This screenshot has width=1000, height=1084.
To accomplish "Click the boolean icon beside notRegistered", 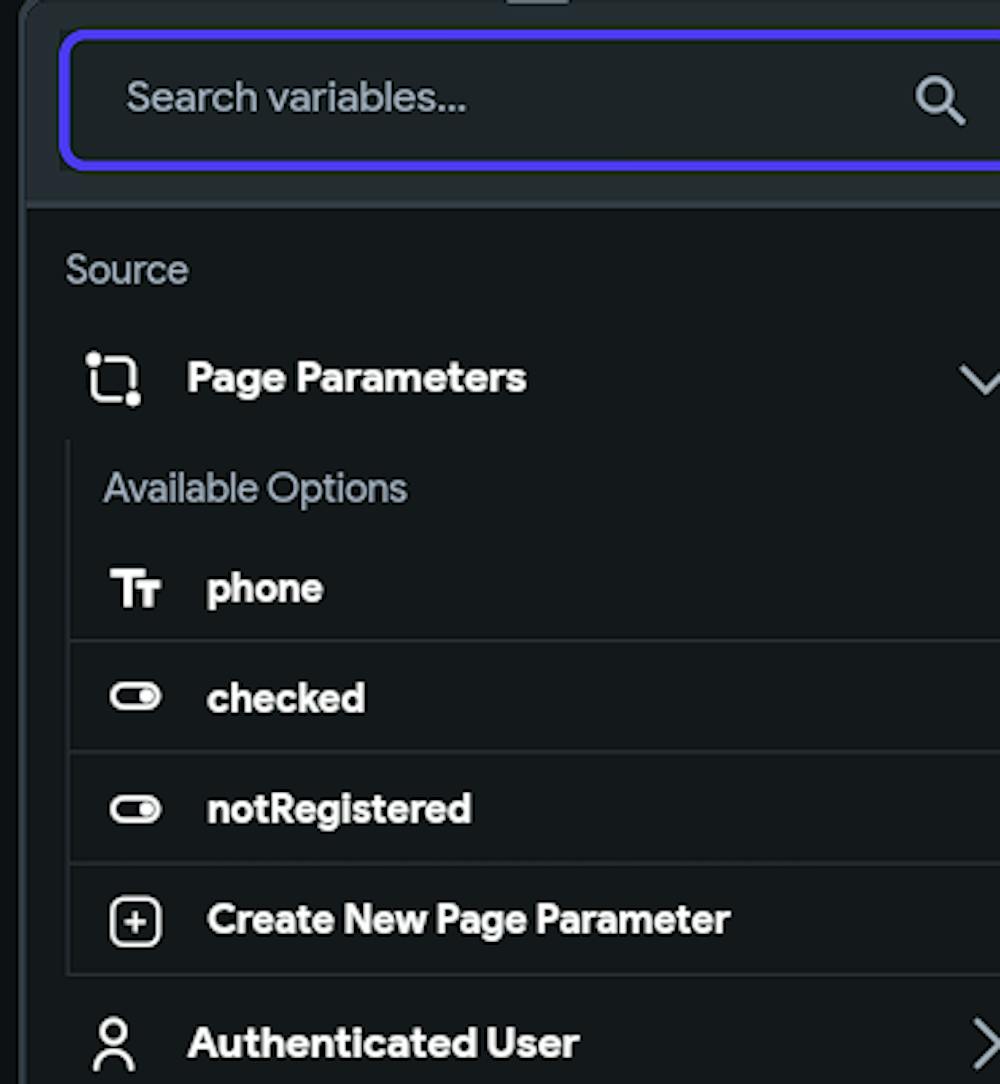I will 135,808.
